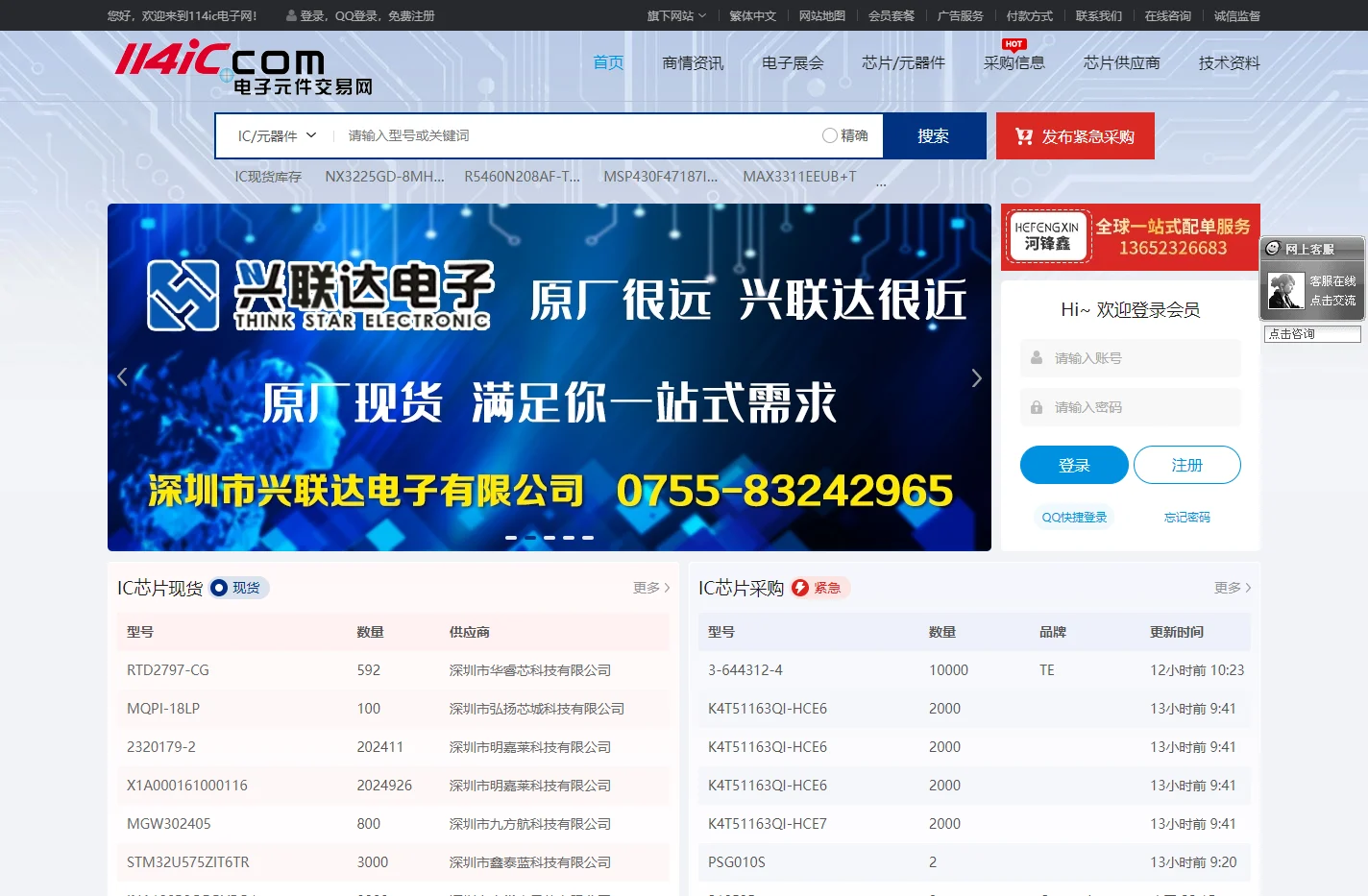This screenshot has height=896, width=1368.
Task: Expand 更多 in IC芯片采购 panel
Action: click(1233, 588)
